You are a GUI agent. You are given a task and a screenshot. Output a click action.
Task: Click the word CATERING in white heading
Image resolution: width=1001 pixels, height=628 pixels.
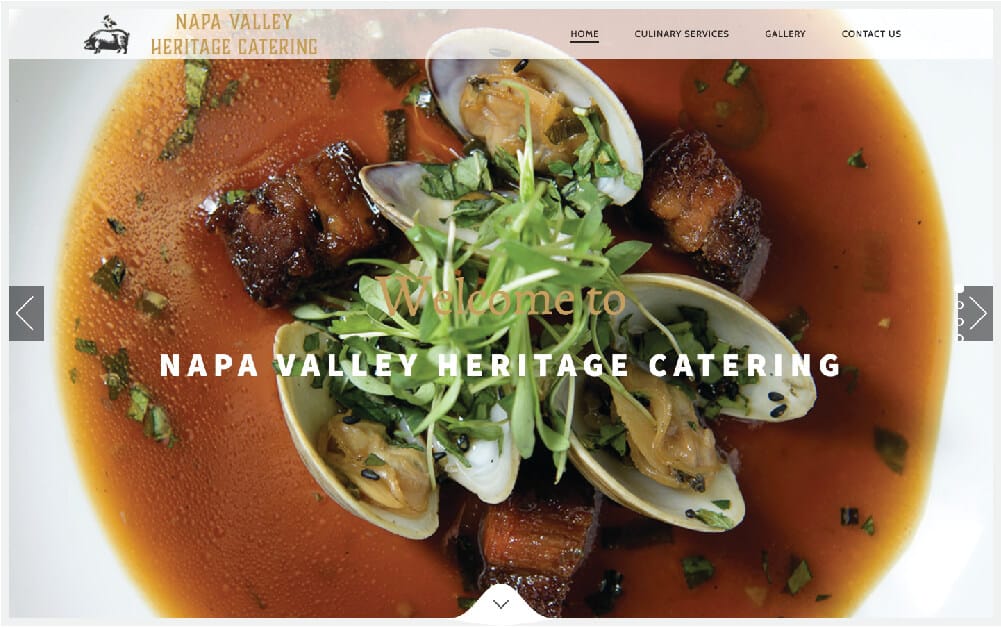(x=745, y=365)
